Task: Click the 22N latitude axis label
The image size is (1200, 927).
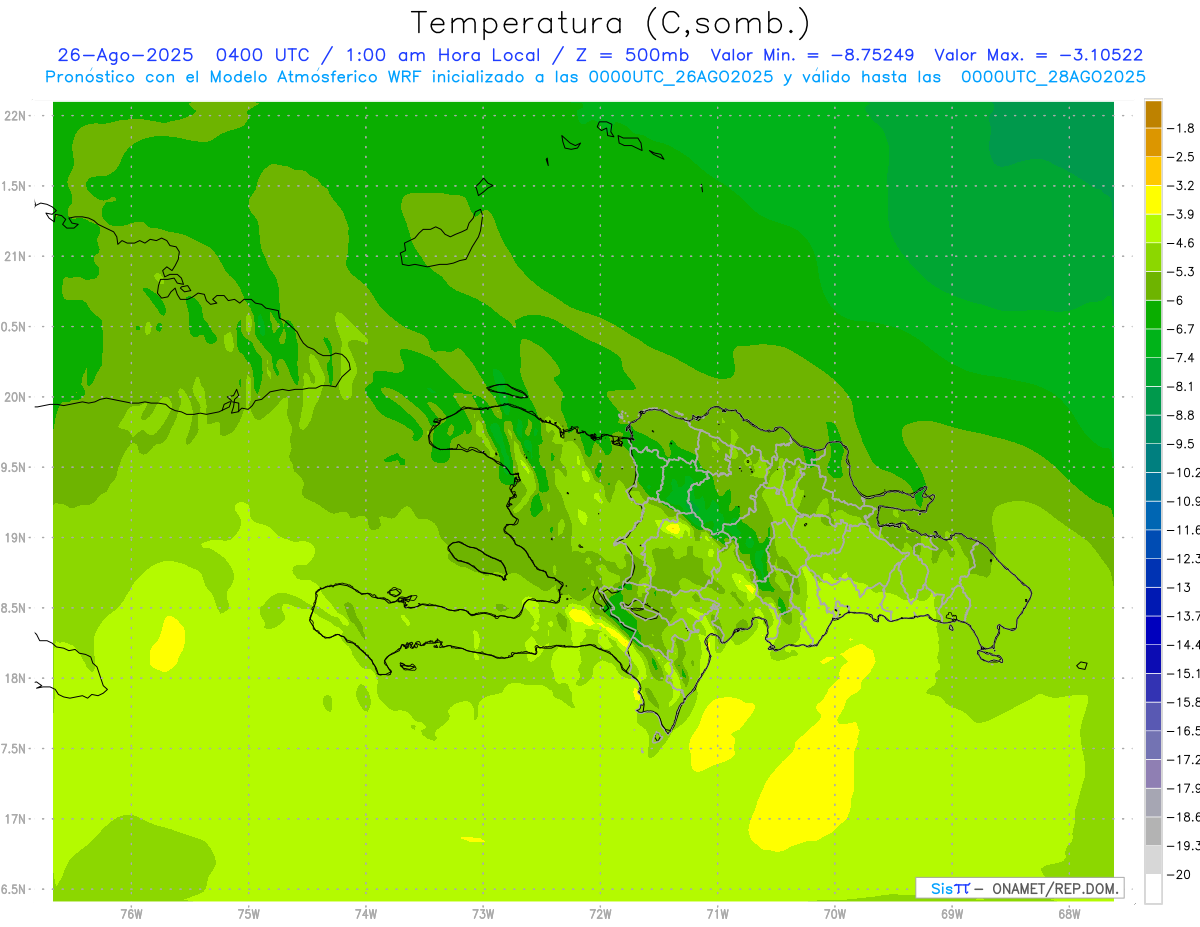Action: coord(16,116)
